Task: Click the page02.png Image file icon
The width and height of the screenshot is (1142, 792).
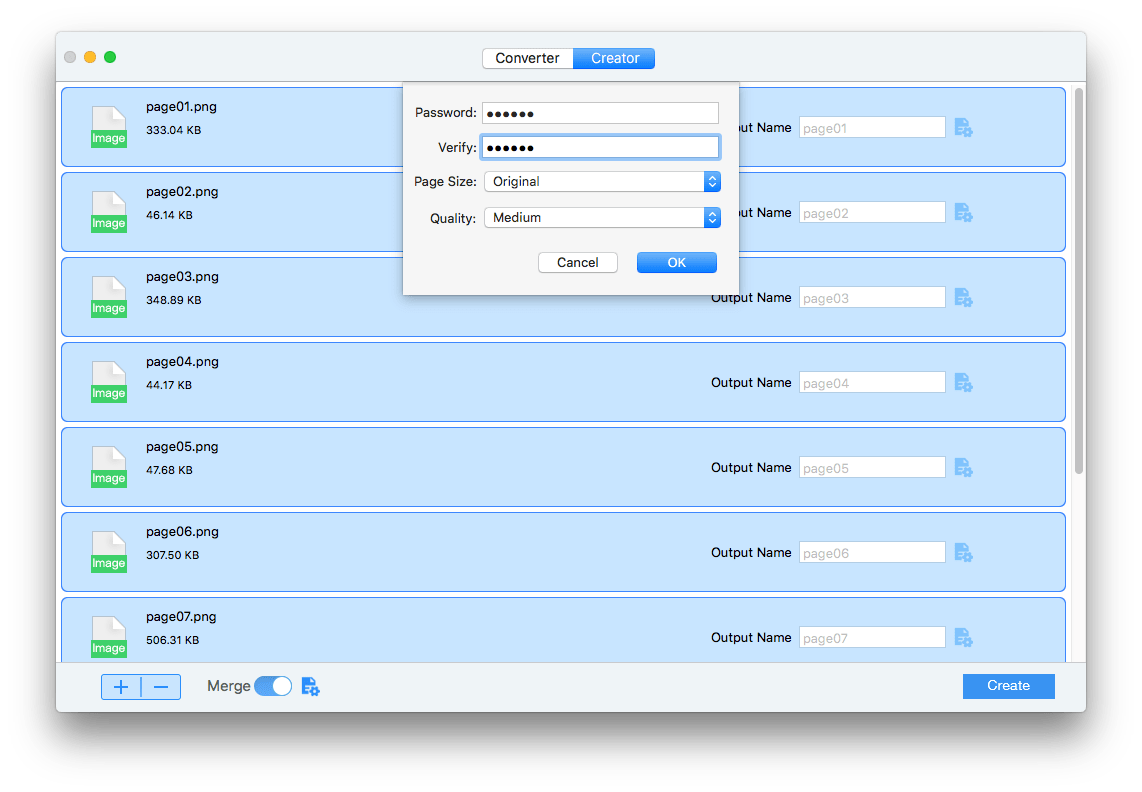Action: tap(109, 212)
